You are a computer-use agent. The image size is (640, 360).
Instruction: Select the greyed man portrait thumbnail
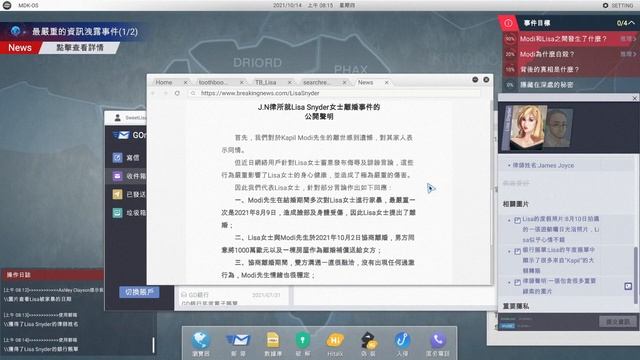pyautogui.click(x=559, y=128)
